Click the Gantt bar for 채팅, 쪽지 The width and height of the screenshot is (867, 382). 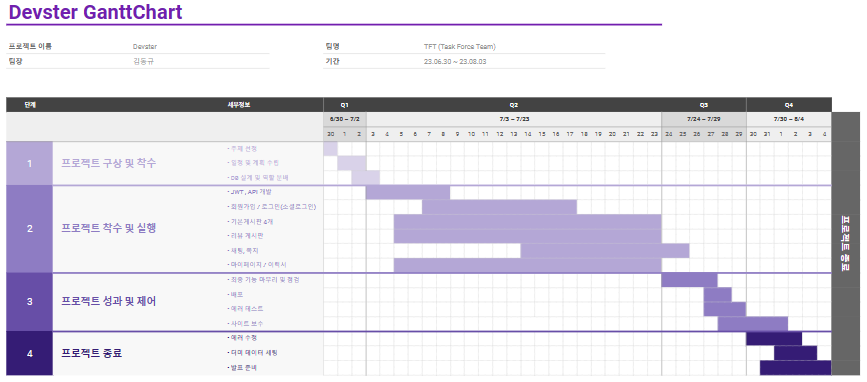click(605, 250)
